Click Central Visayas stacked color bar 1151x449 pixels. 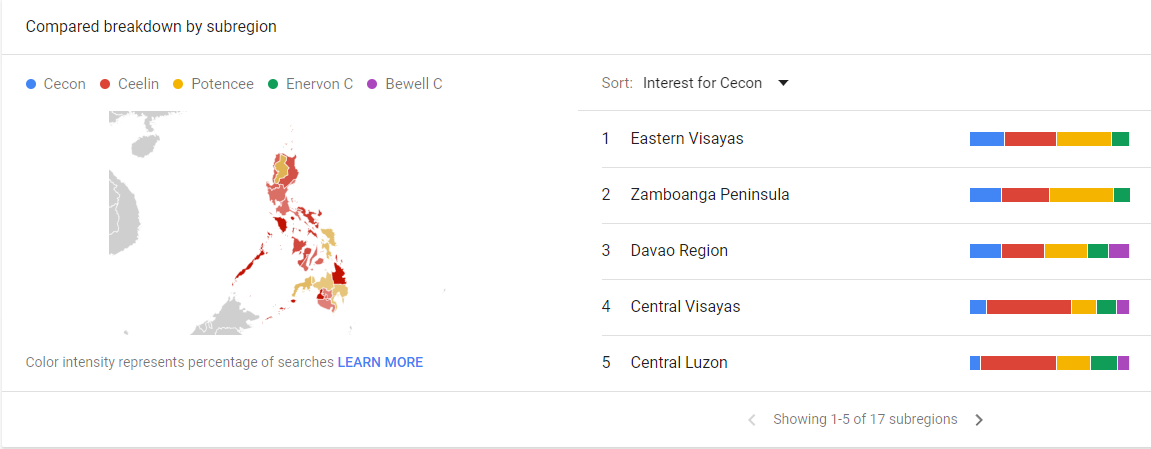coord(1049,307)
